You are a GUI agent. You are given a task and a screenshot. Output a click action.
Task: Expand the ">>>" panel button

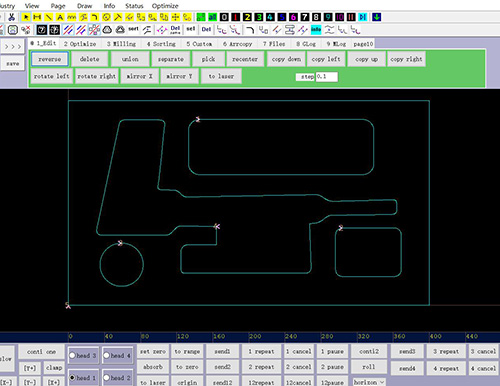pos(13,47)
